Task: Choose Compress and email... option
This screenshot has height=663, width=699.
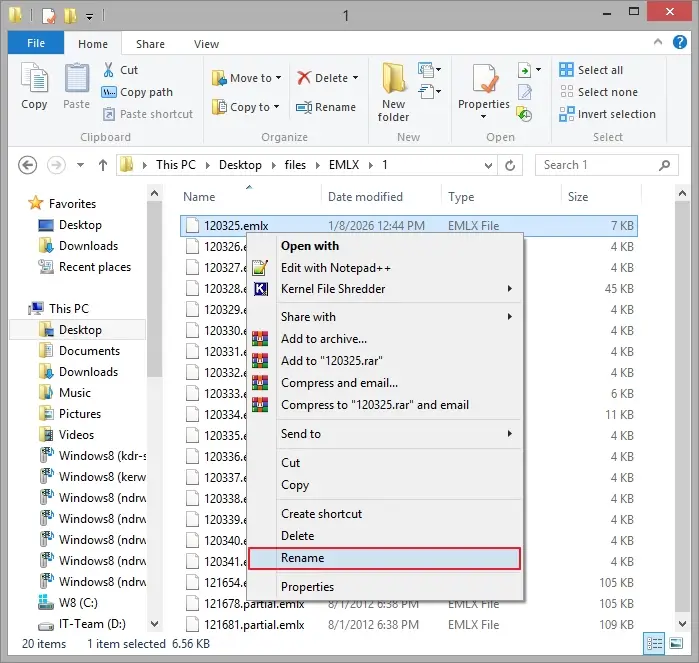Action: pos(385,383)
